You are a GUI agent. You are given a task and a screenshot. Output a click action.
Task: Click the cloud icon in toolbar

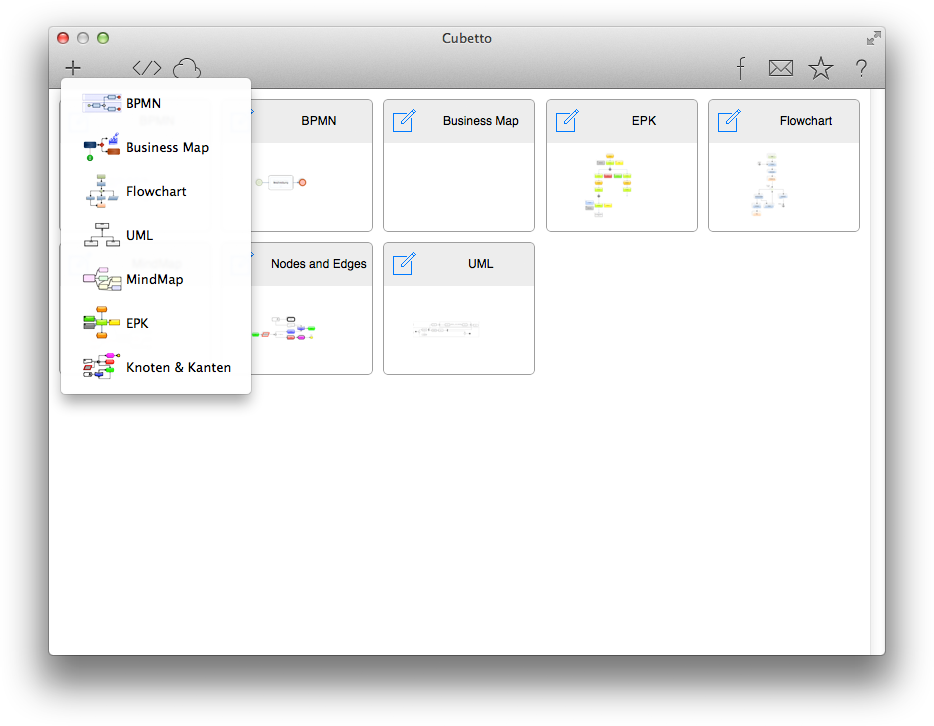(x=187, y=68)
